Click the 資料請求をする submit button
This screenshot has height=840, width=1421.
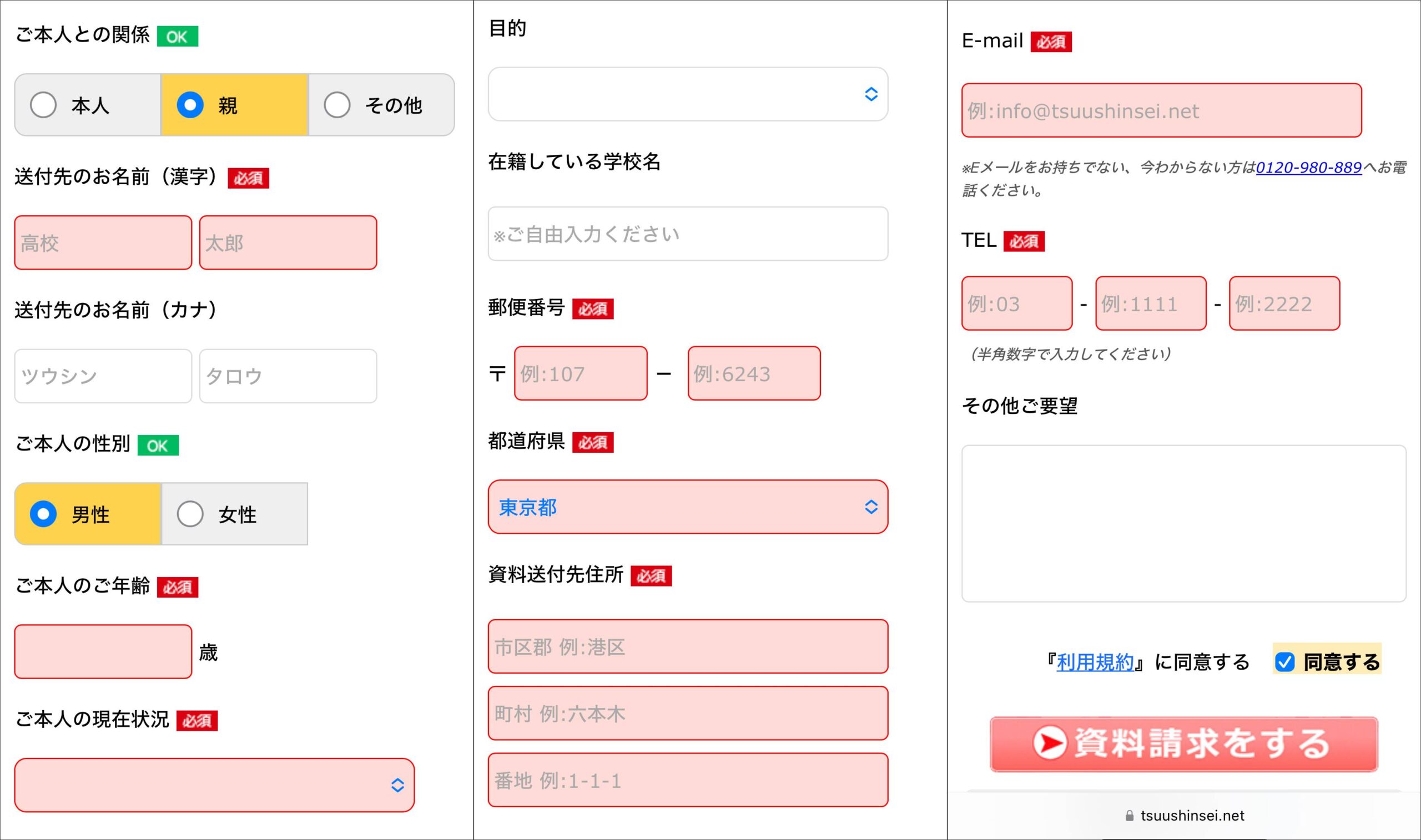1183,744
